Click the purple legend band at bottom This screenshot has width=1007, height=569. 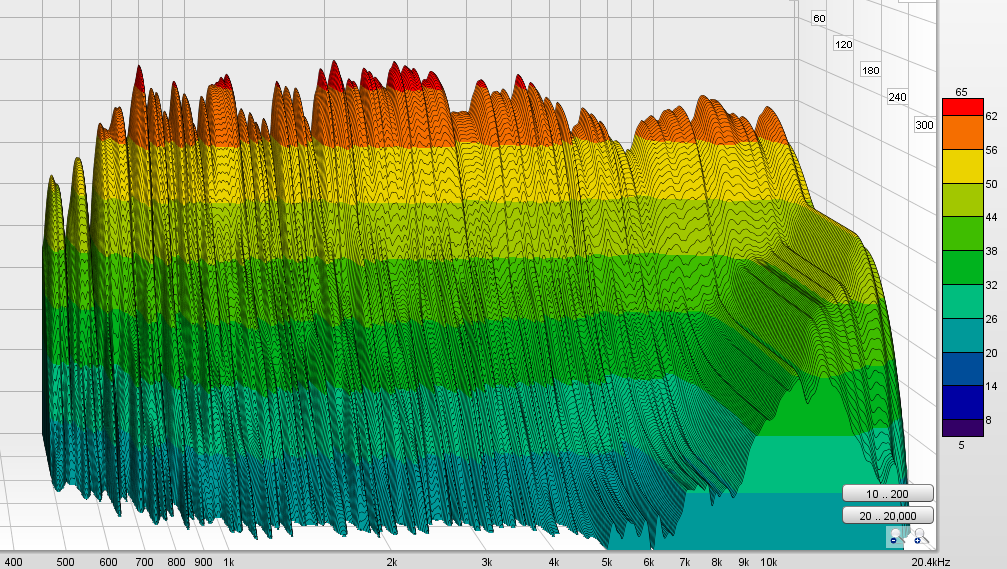click(x=963, y=428)
